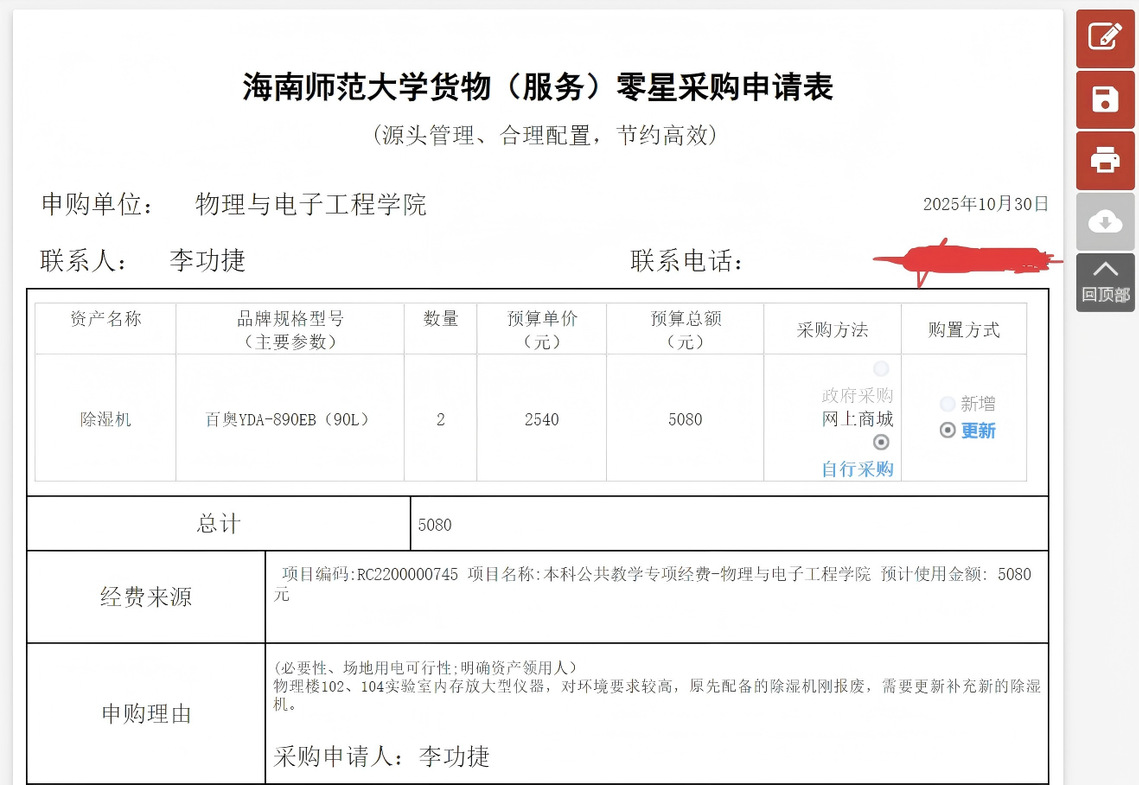Viewport: 1139px width, 785px height.
Task: Select the 政府采购 网上商城 radio button
Action: tap(881, 369)
